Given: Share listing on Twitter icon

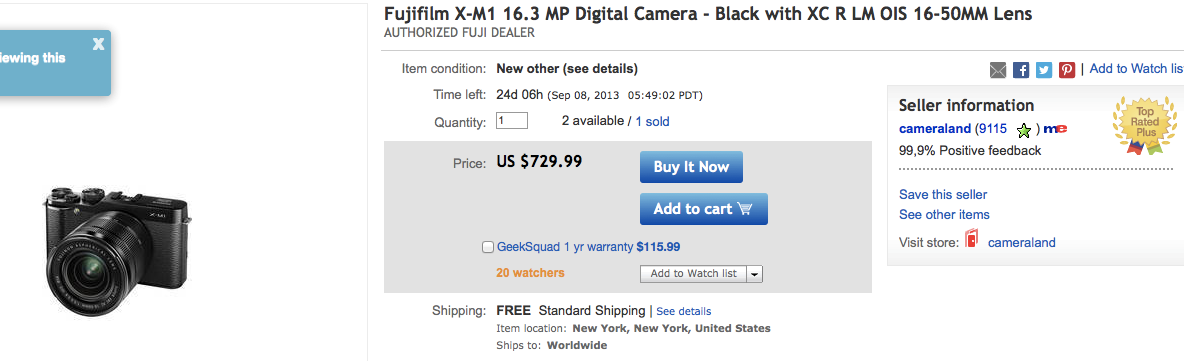Looking at the screenshot, I should click(1044, 69).
